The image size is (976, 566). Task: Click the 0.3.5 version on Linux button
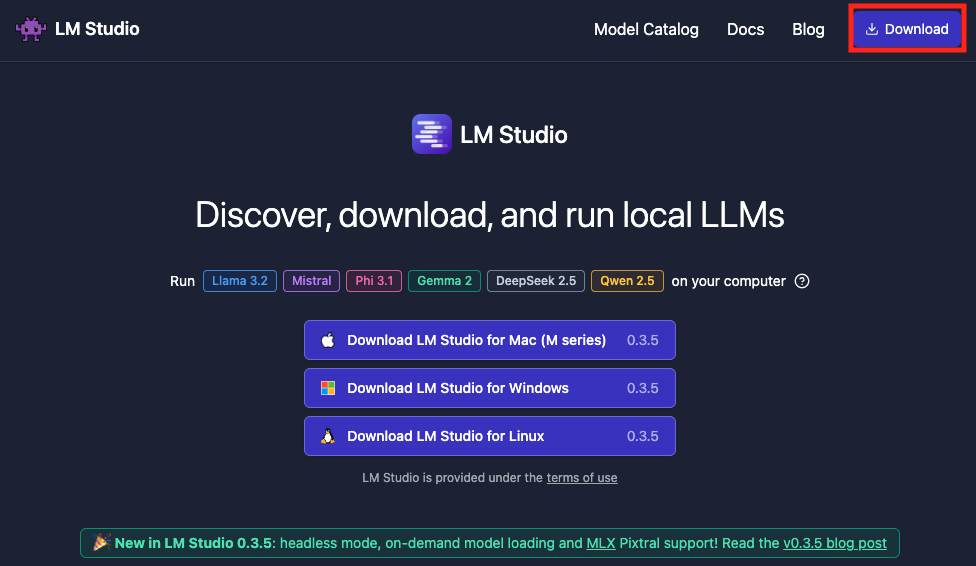pos(642,436)
